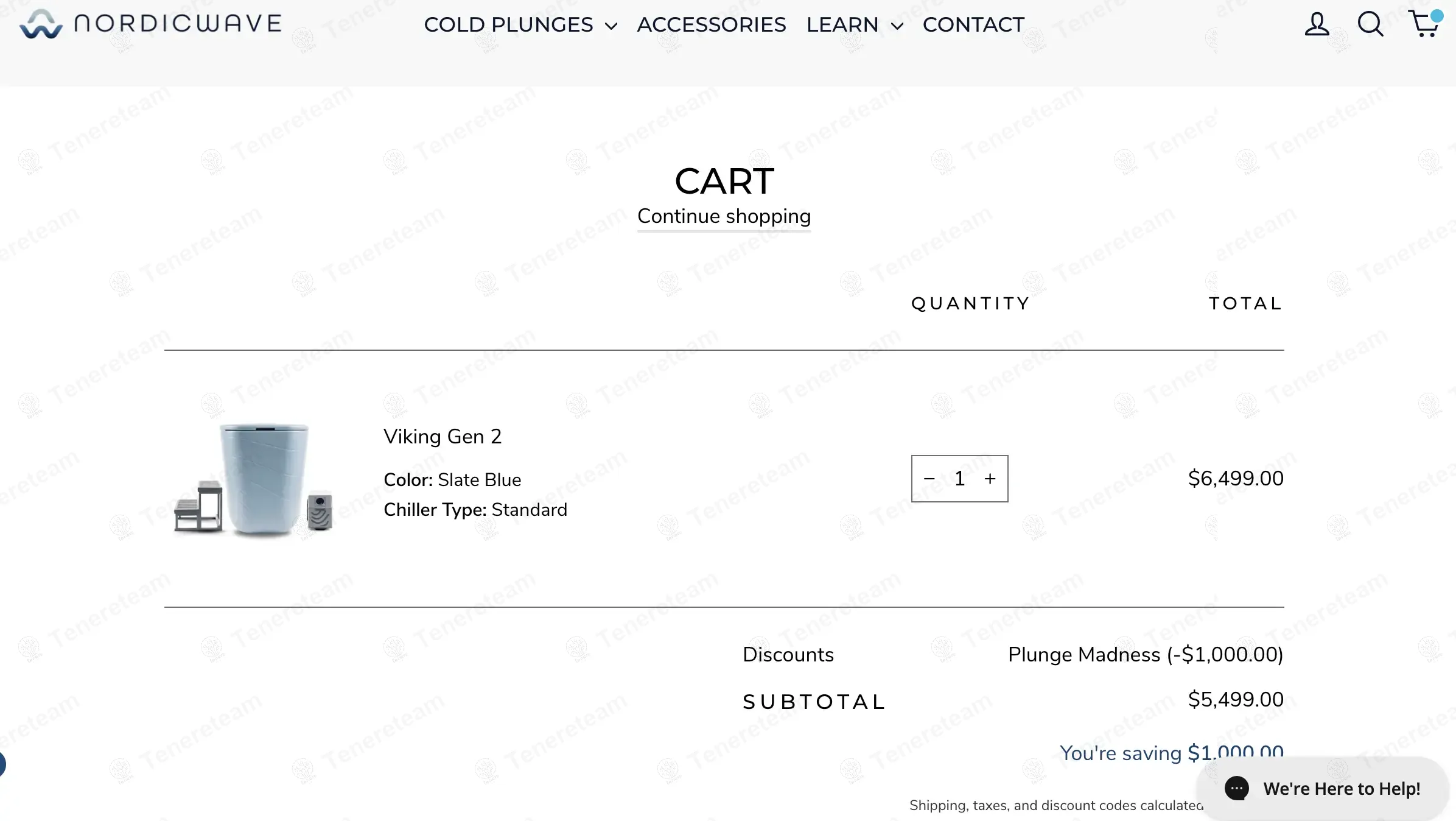The width and height of the screenshot is (1456, 821).
Task: Expand the chevron next to Cold Plunges
Action: tap(611, 26)
